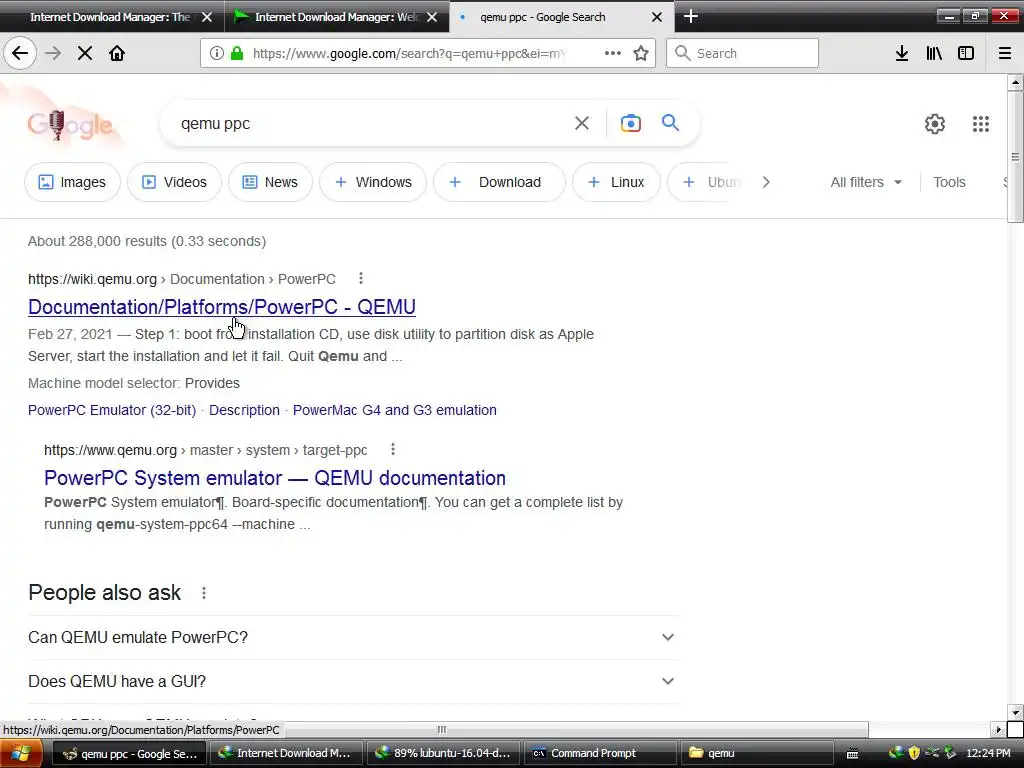Viewport: 1024px width, 768px height.
Task: Click the Firefox address bar URL
Action: pyautogui.click(x=408, y=54)
